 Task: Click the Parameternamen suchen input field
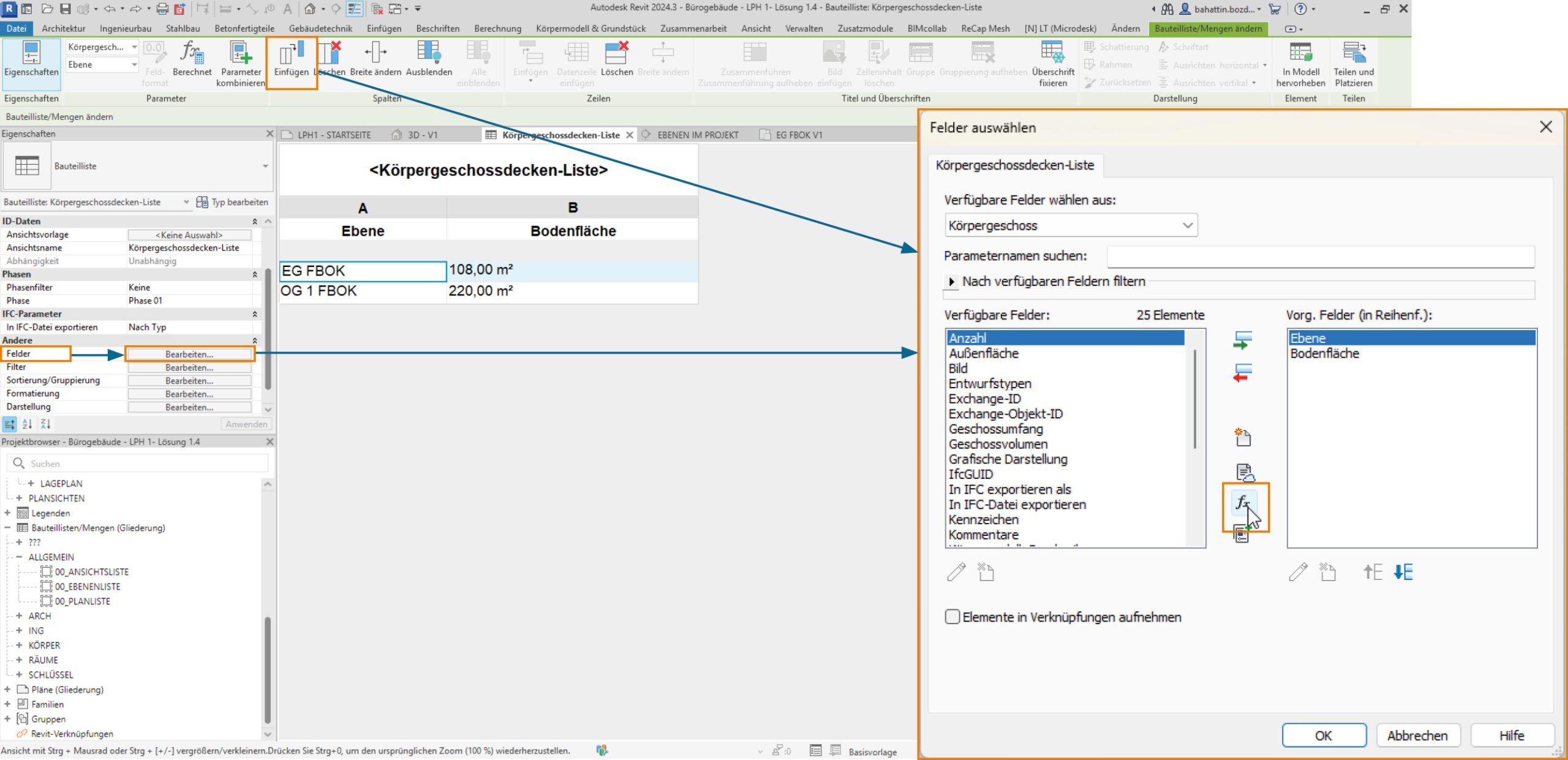(1320, 256)
